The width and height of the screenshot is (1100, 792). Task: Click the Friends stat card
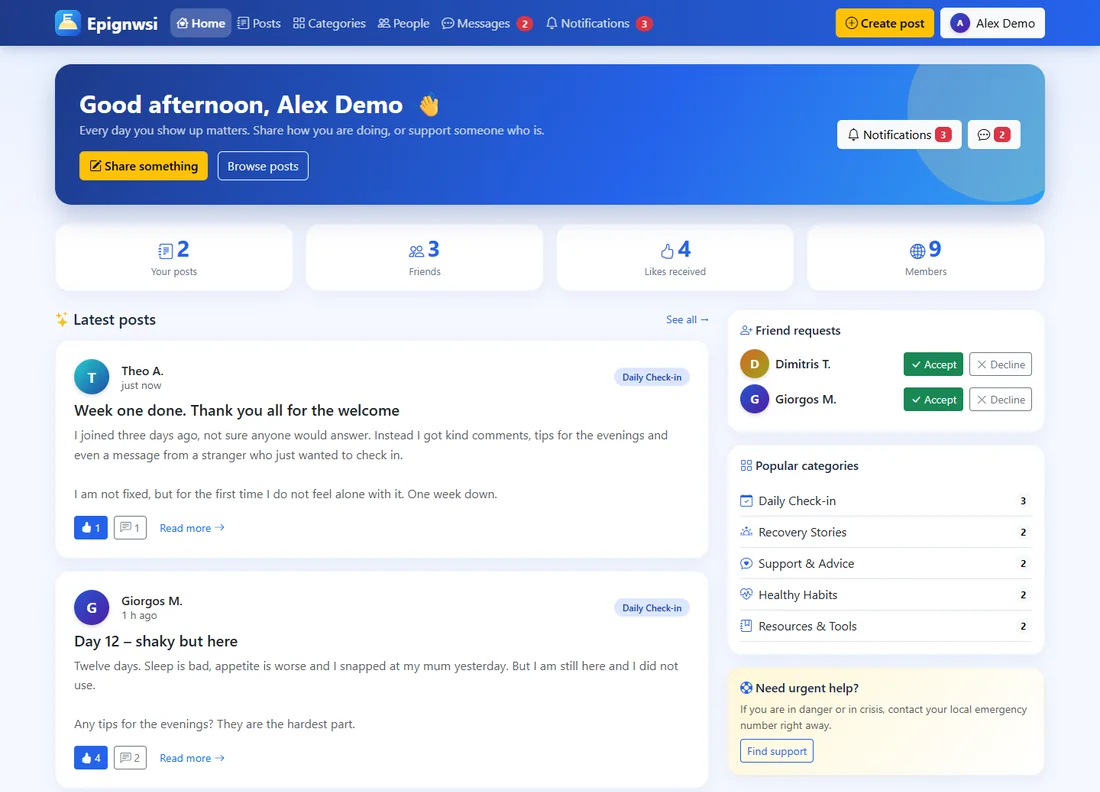(x=424, y=257)
